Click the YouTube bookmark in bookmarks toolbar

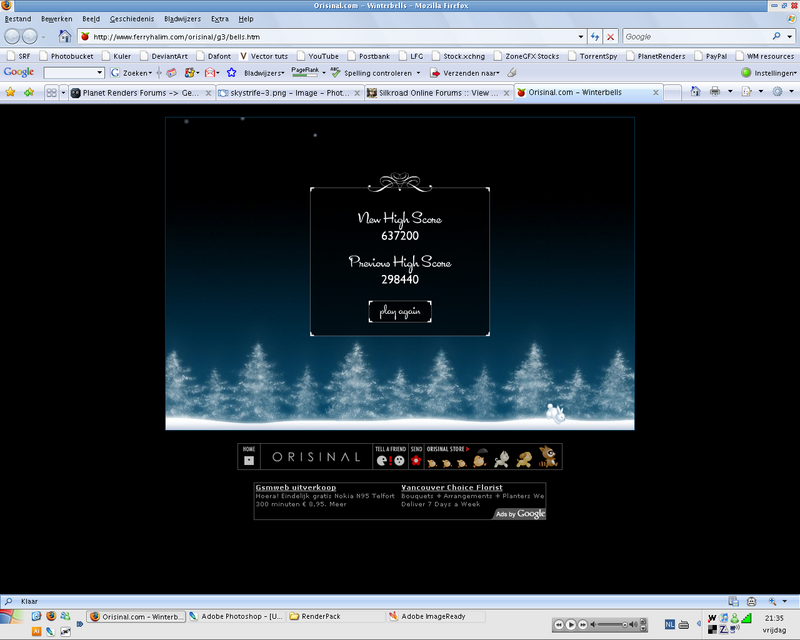(317, 56)
